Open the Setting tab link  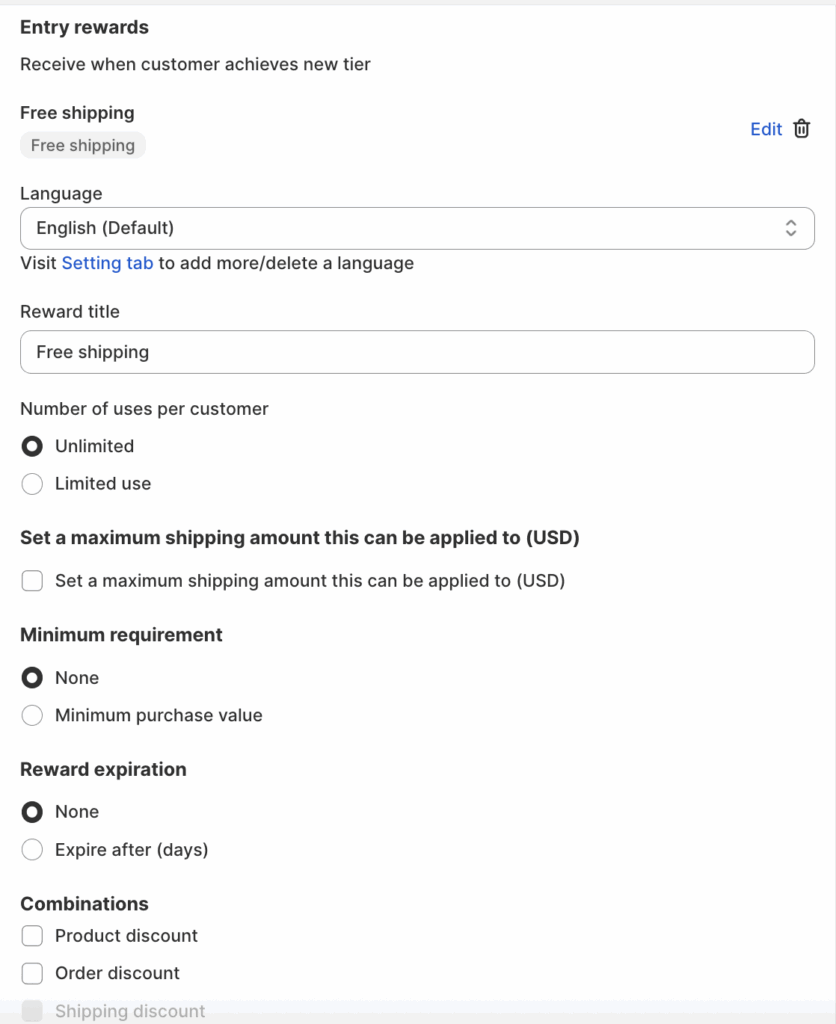coord(107,263)
